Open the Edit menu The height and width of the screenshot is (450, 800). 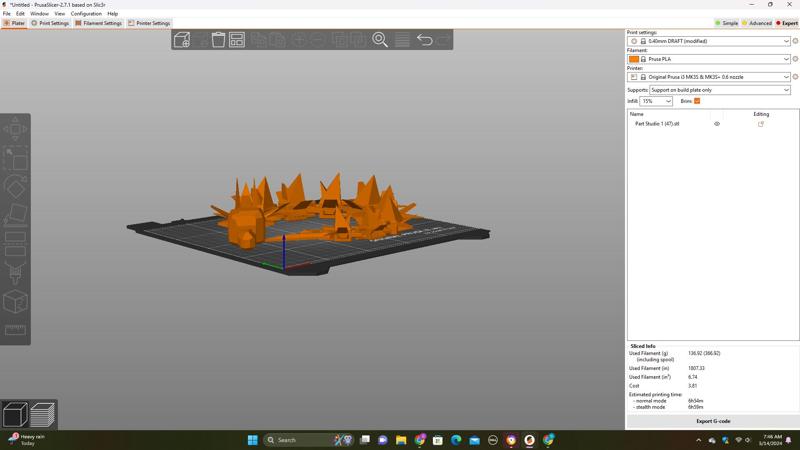[20, 14]
